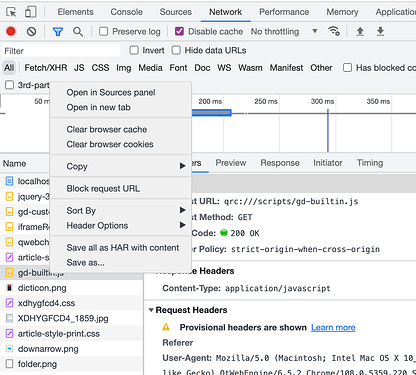Select the inspect element cursor icon

click(11, 12)
